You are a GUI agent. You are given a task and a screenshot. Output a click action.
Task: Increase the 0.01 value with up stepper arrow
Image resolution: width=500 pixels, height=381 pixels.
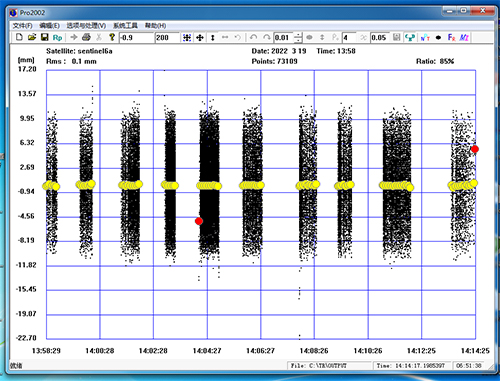tap(298, 35)
